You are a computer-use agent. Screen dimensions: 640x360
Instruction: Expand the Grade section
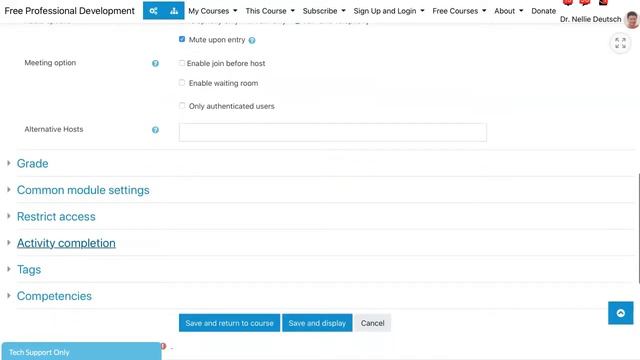coord(32,164)
